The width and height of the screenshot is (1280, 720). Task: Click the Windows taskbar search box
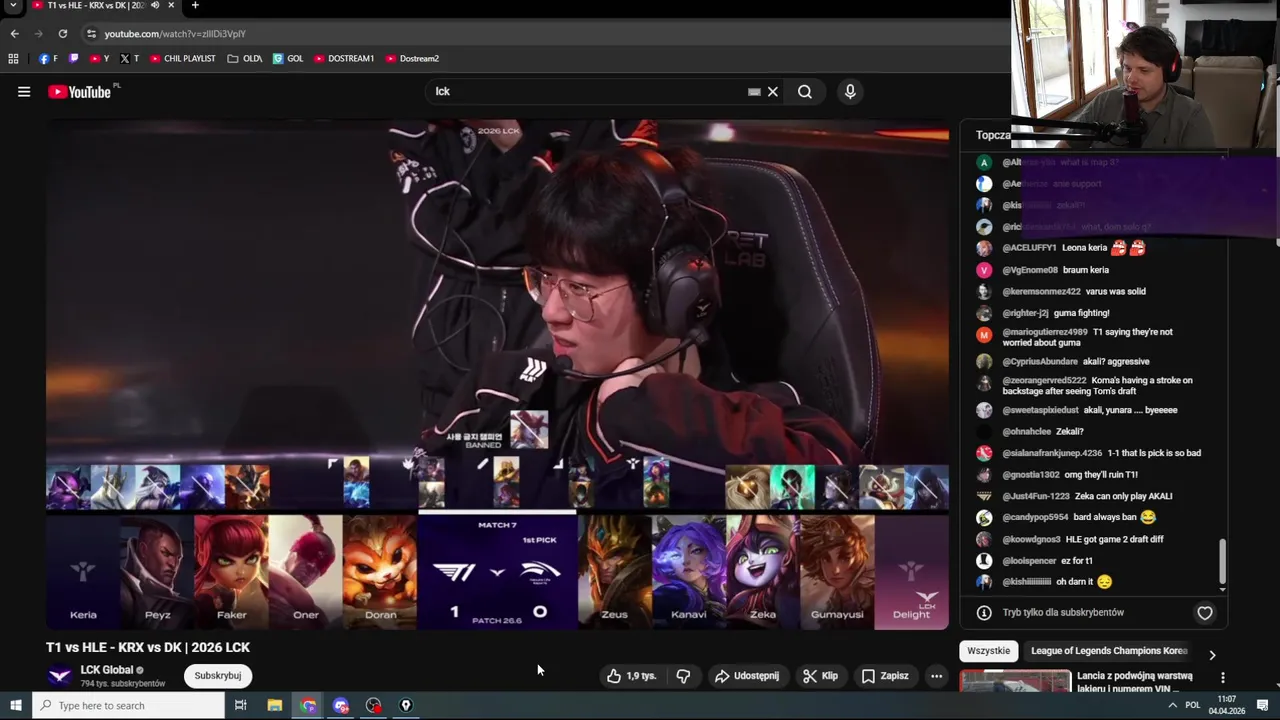[x=130, y=706]
